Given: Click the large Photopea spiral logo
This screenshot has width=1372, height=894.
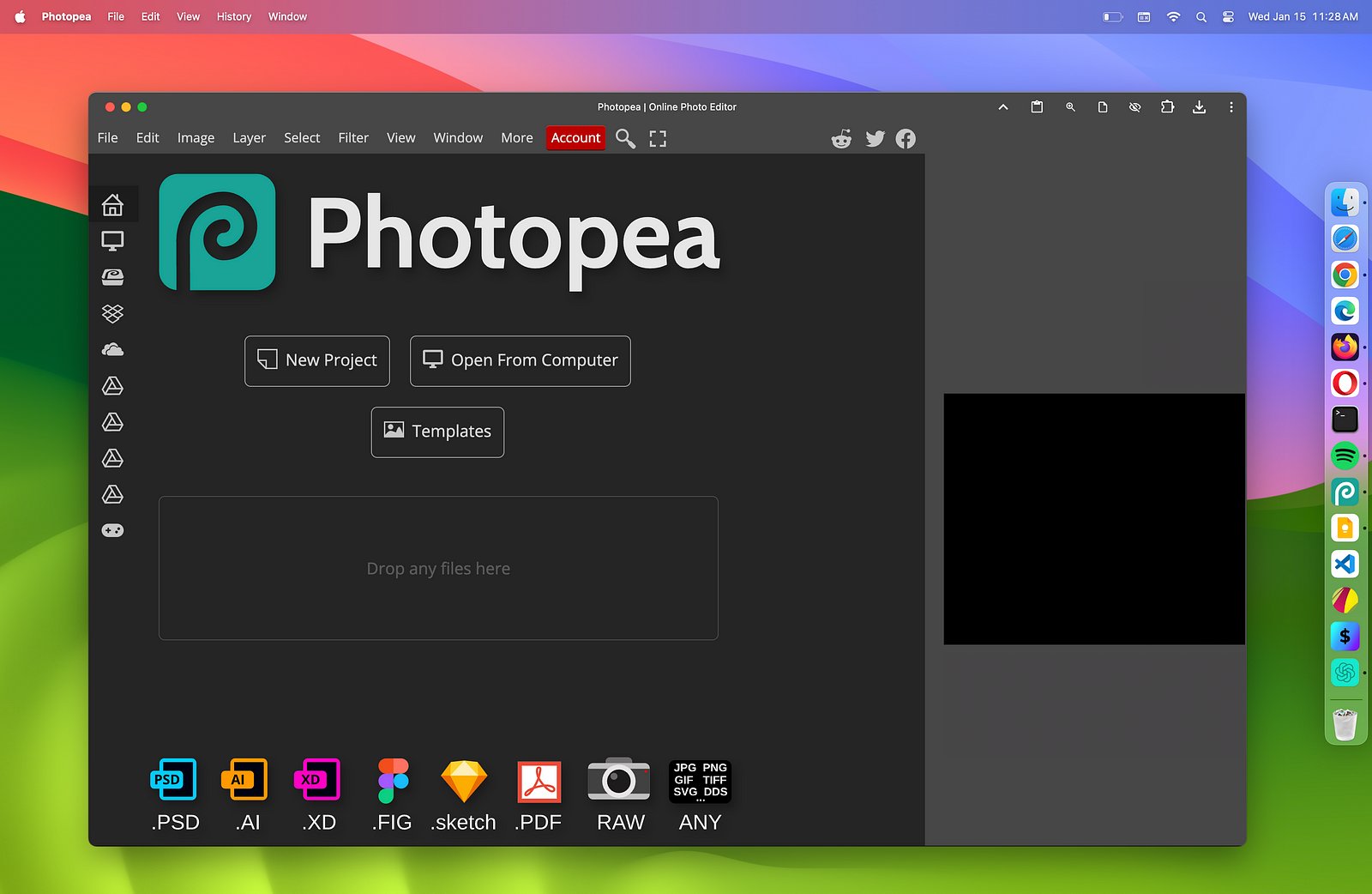Looking at the screenshot, I should coord(217,233).
